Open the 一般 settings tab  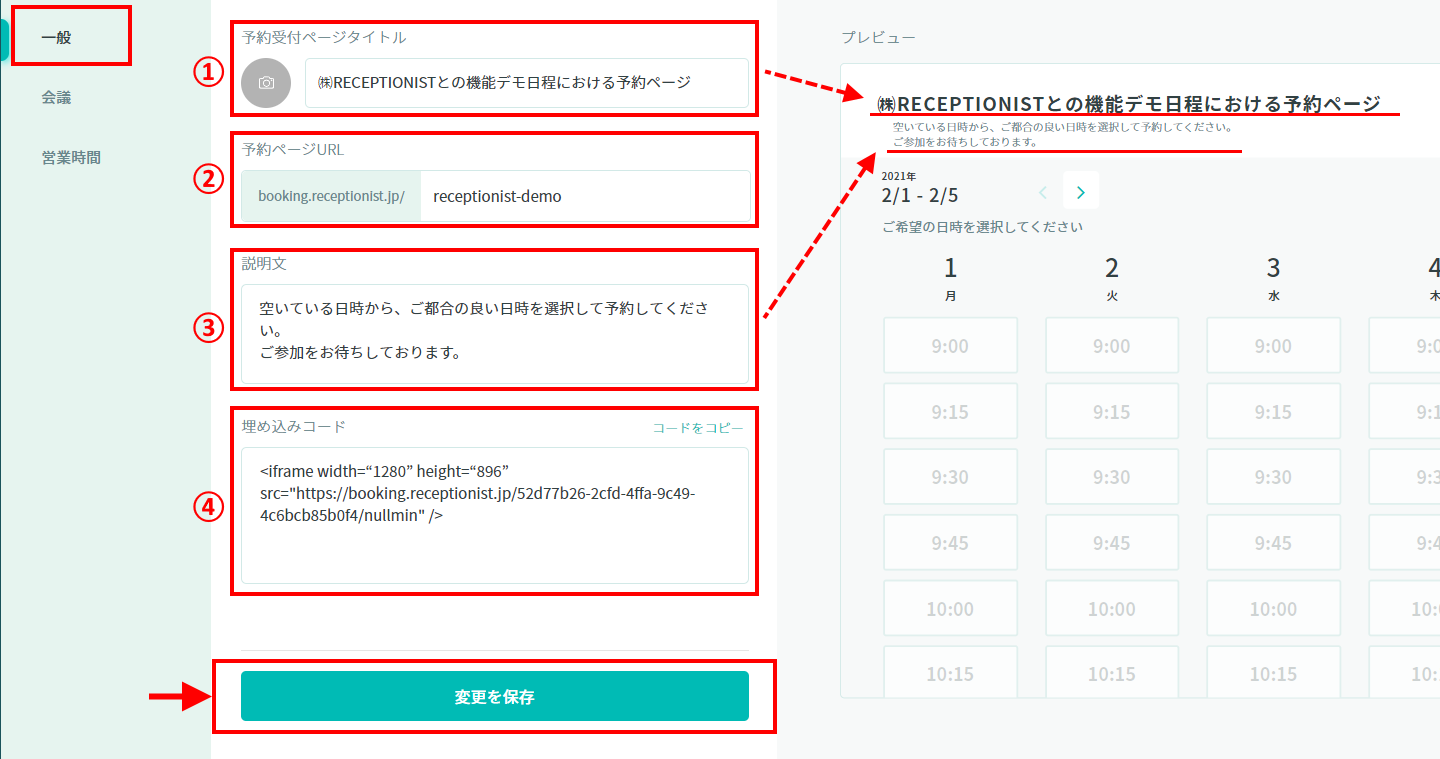pos(57,38)
